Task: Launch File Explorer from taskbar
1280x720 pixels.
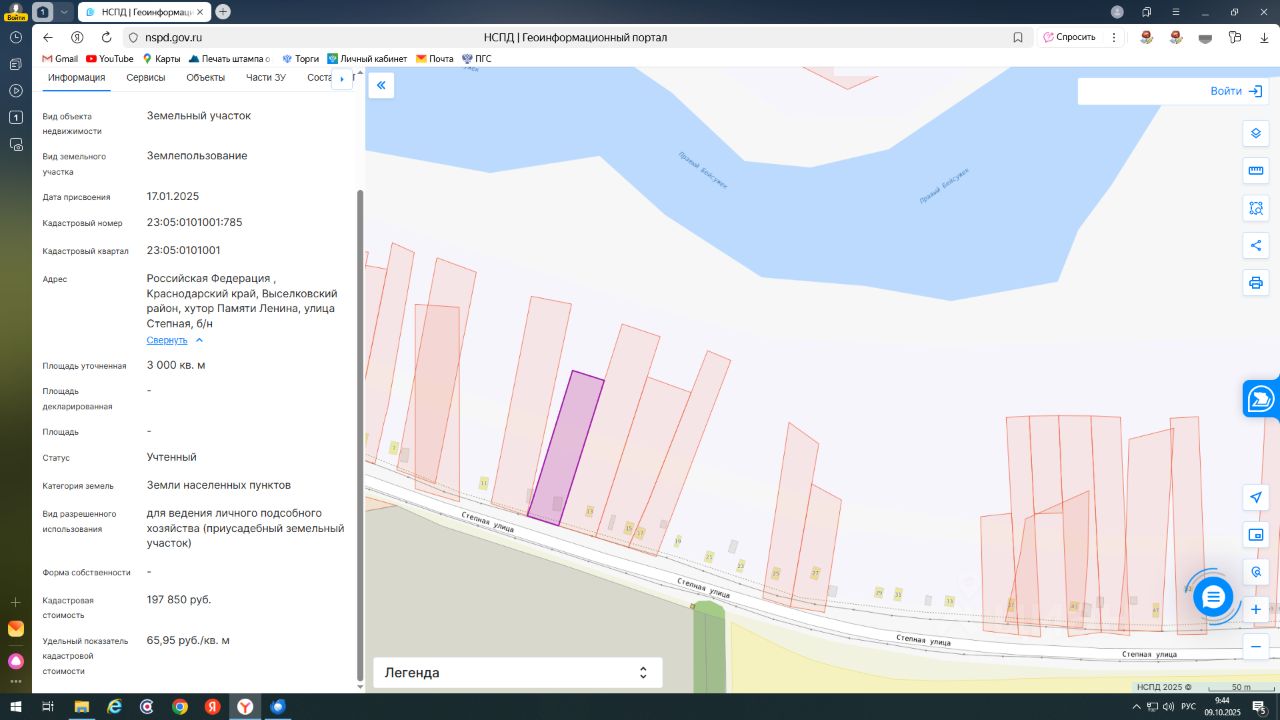Action: tap(82, 707)
